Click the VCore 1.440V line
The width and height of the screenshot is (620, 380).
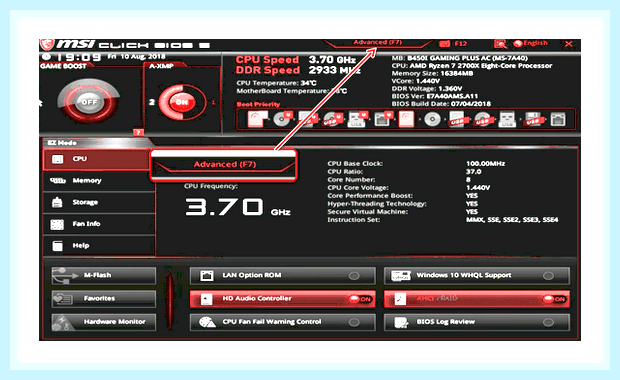pyautogui.click(x=416, y=81)
